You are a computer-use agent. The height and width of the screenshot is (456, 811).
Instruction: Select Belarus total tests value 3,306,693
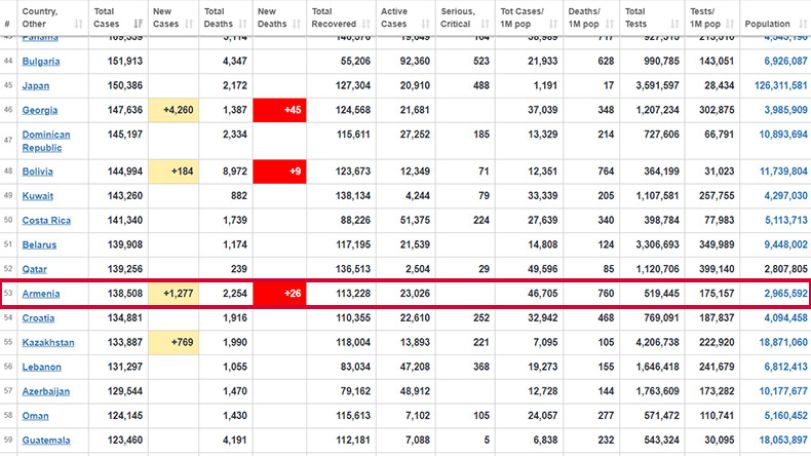coord(657,244)
